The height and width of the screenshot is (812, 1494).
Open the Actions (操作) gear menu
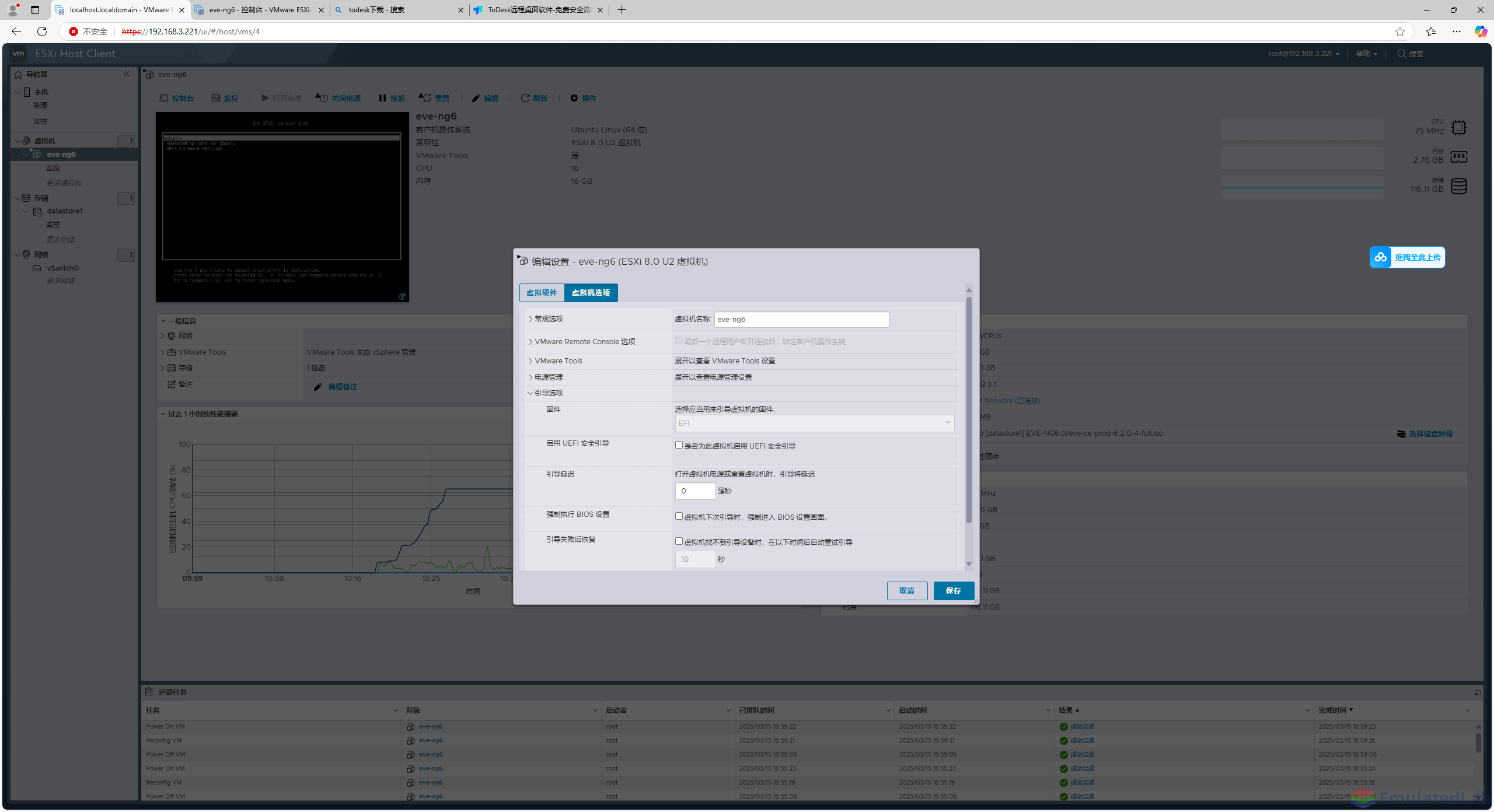point(583,98)
